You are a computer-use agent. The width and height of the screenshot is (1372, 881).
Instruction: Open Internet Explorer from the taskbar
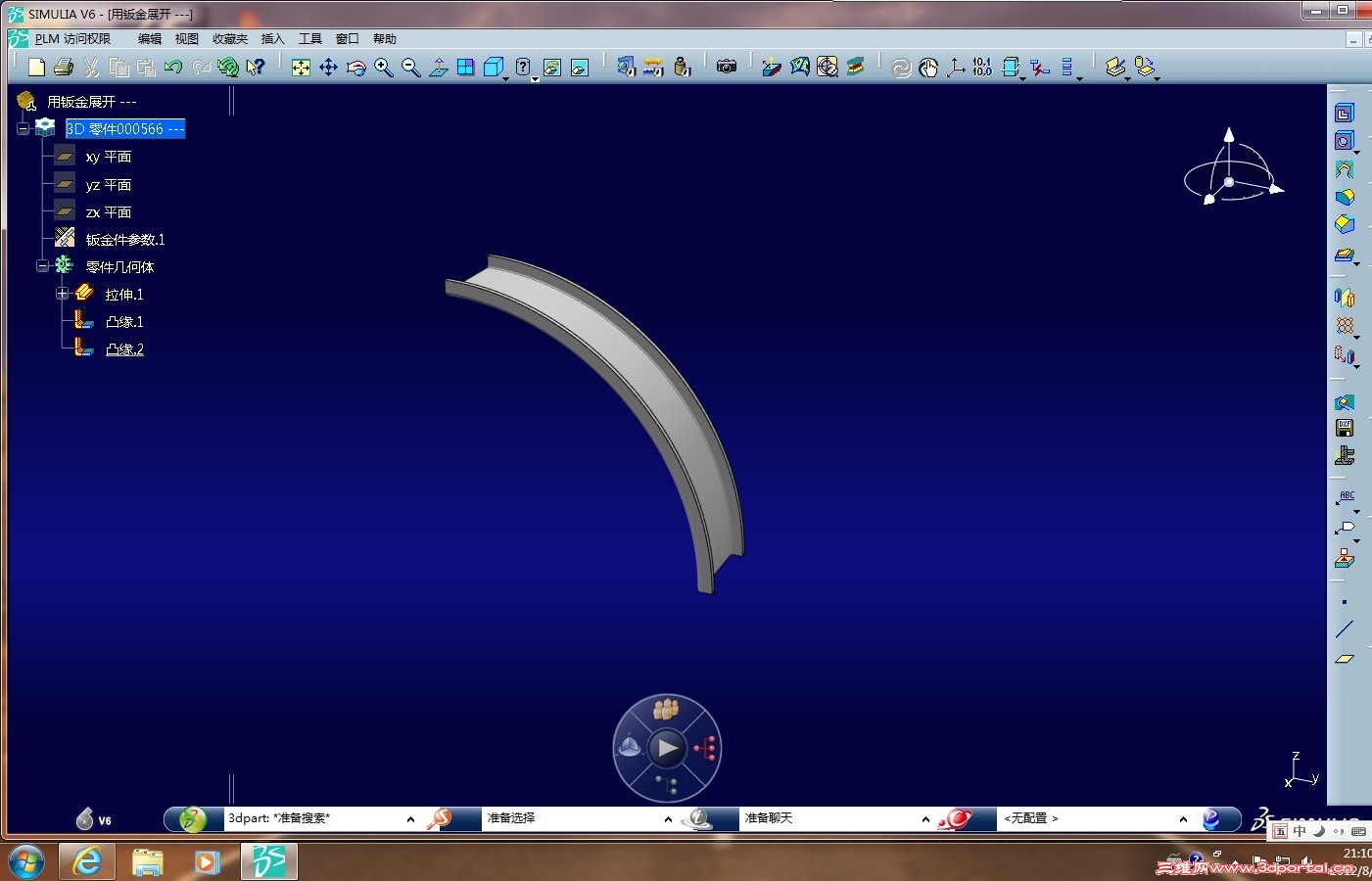[87, 861]
